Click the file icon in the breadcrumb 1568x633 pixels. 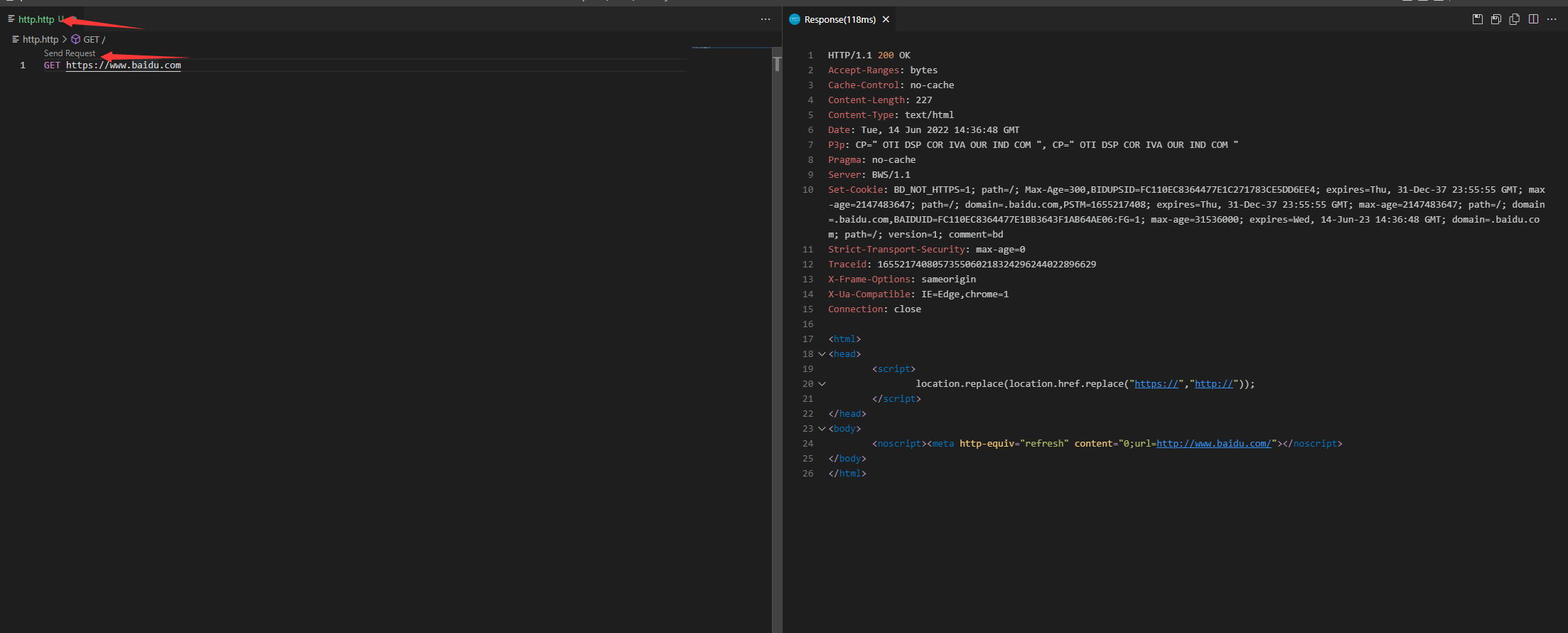tap(16, 39)
